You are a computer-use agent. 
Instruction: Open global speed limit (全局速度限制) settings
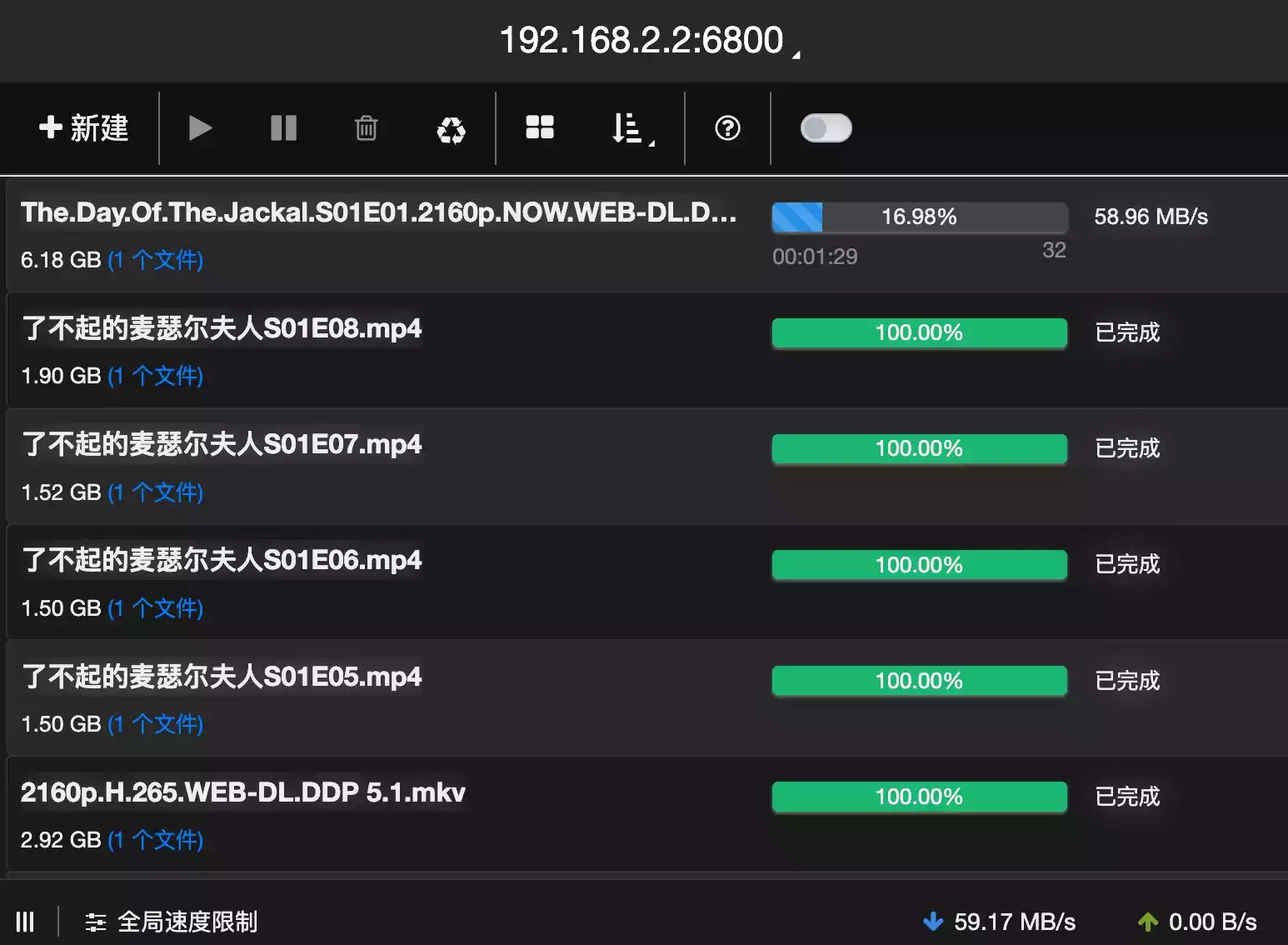(x=172, y=922)
